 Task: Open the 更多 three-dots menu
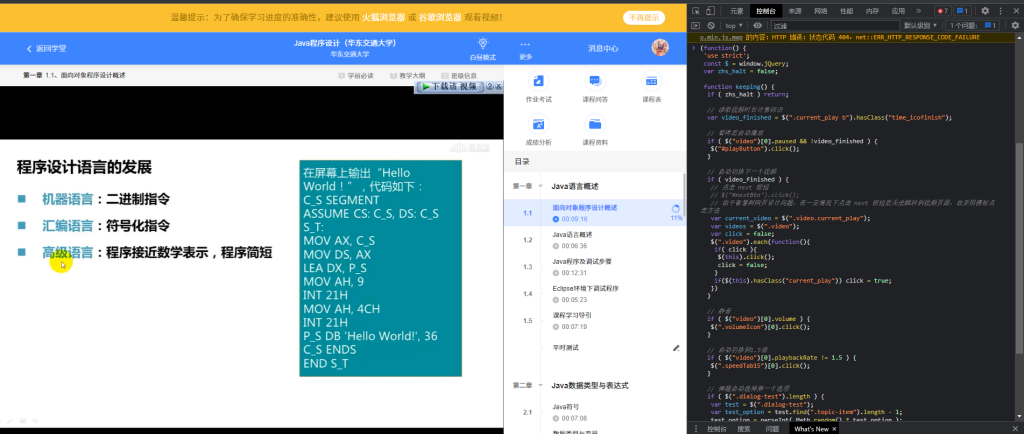525,44
